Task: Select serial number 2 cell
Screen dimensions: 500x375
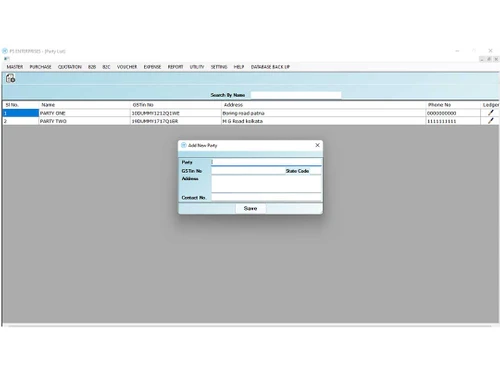Action: click(21, 121)
